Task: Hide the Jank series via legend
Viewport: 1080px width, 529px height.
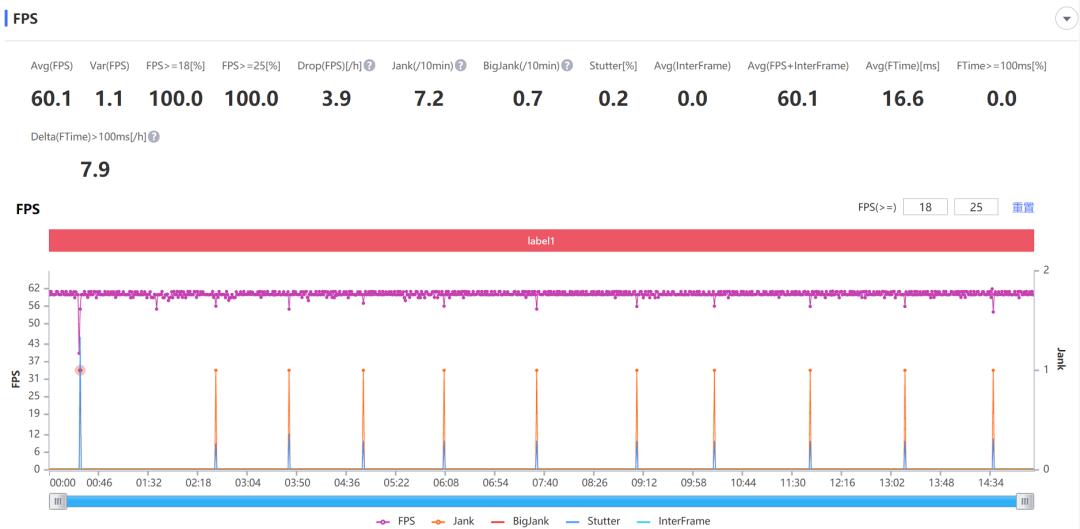Action: (x=453, y=521)
